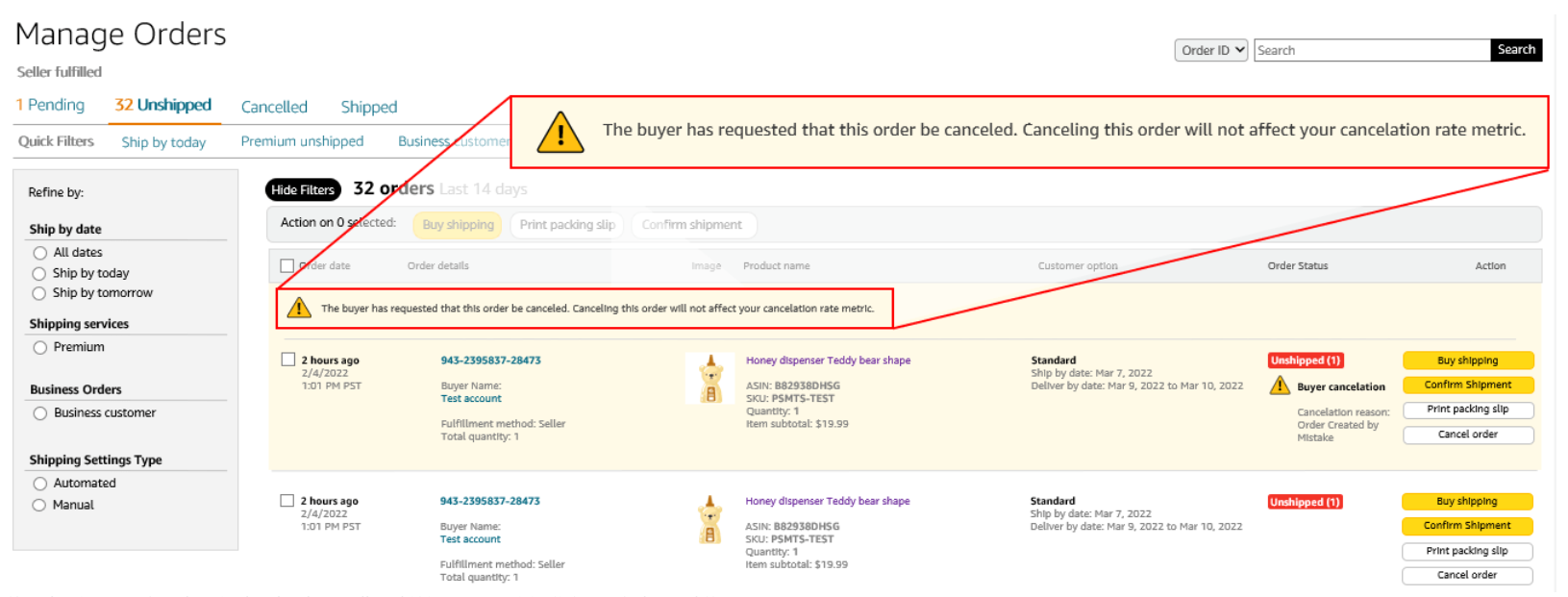The height and width of the screenshot is (597, 1568).
Task: Click the Buyer cancelation status label
Action: (1341, 387)
